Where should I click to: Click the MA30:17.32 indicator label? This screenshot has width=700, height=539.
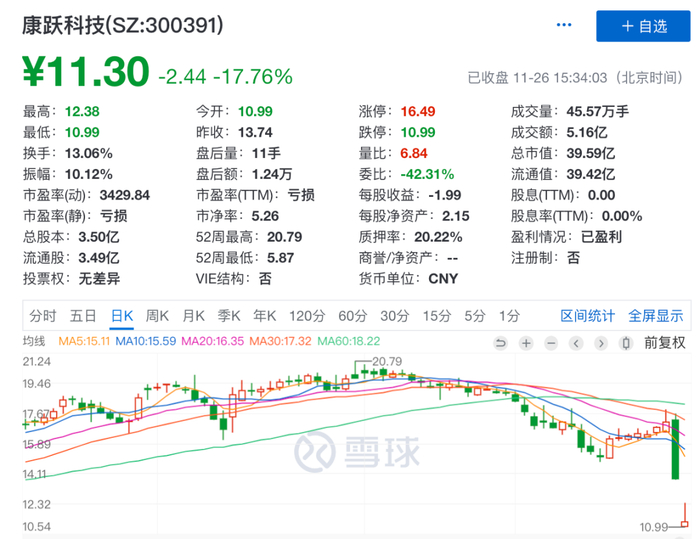click(x=280, y=342)
